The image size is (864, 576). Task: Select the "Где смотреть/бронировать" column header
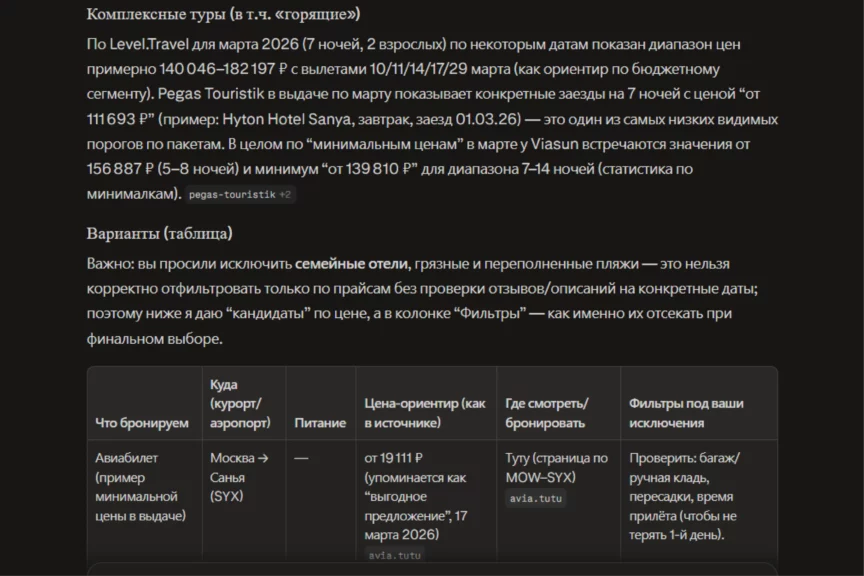tap(547, 413)
